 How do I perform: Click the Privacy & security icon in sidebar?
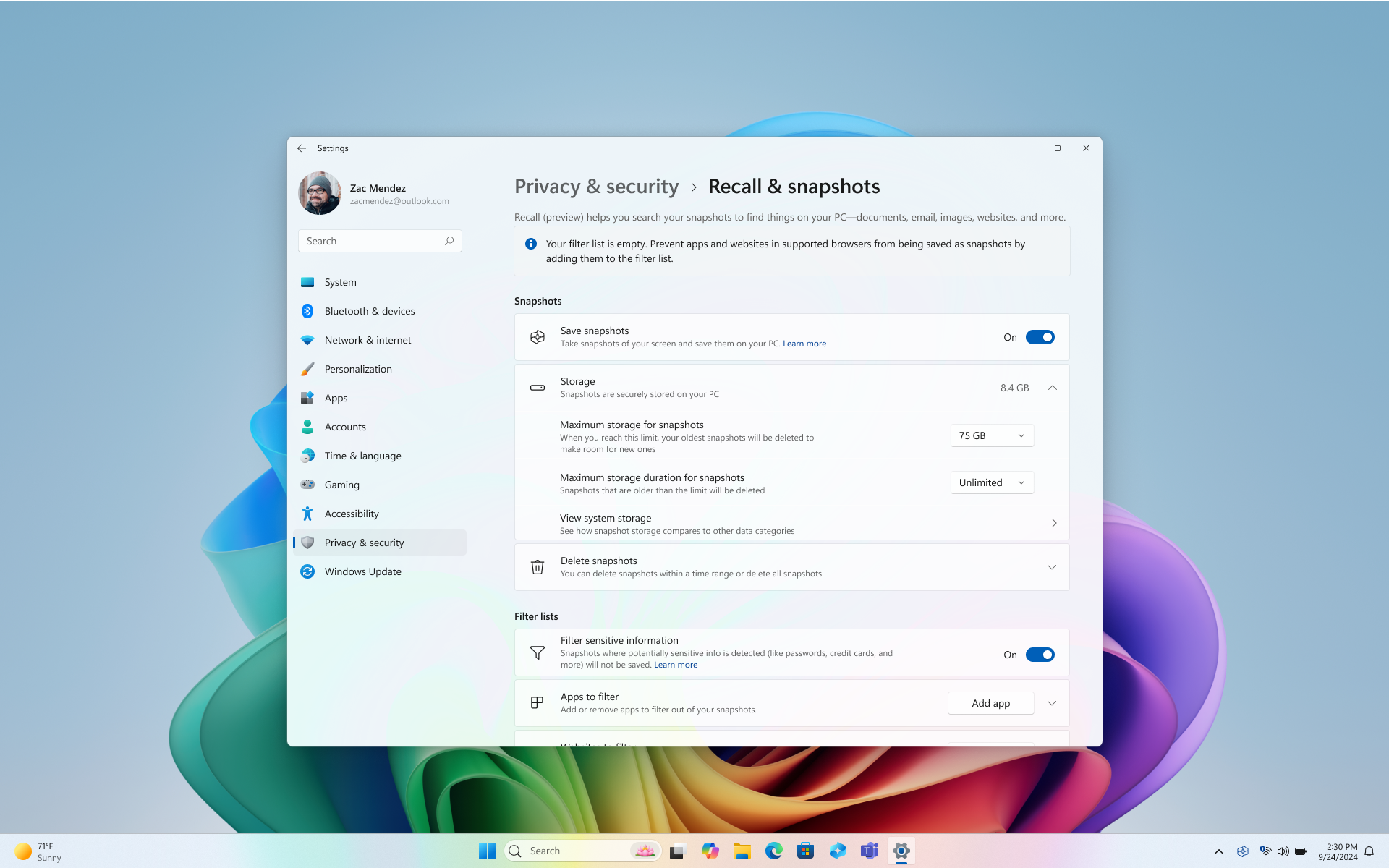coord(307,542)
